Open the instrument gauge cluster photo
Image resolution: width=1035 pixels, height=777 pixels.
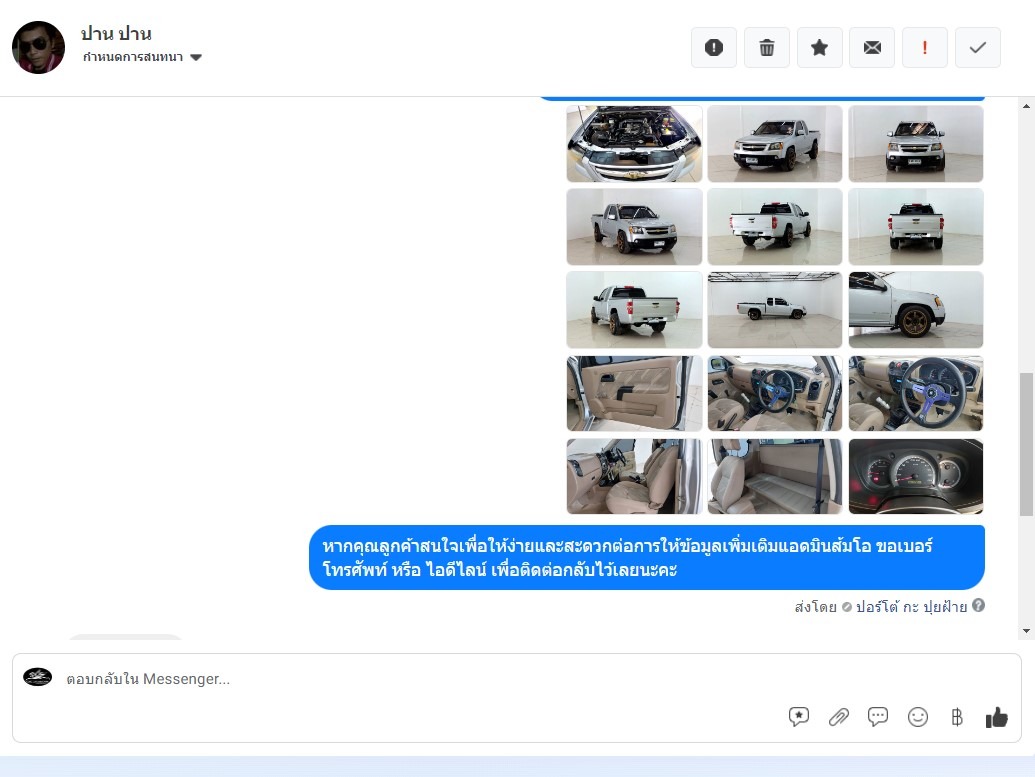[x=916, y=477]
